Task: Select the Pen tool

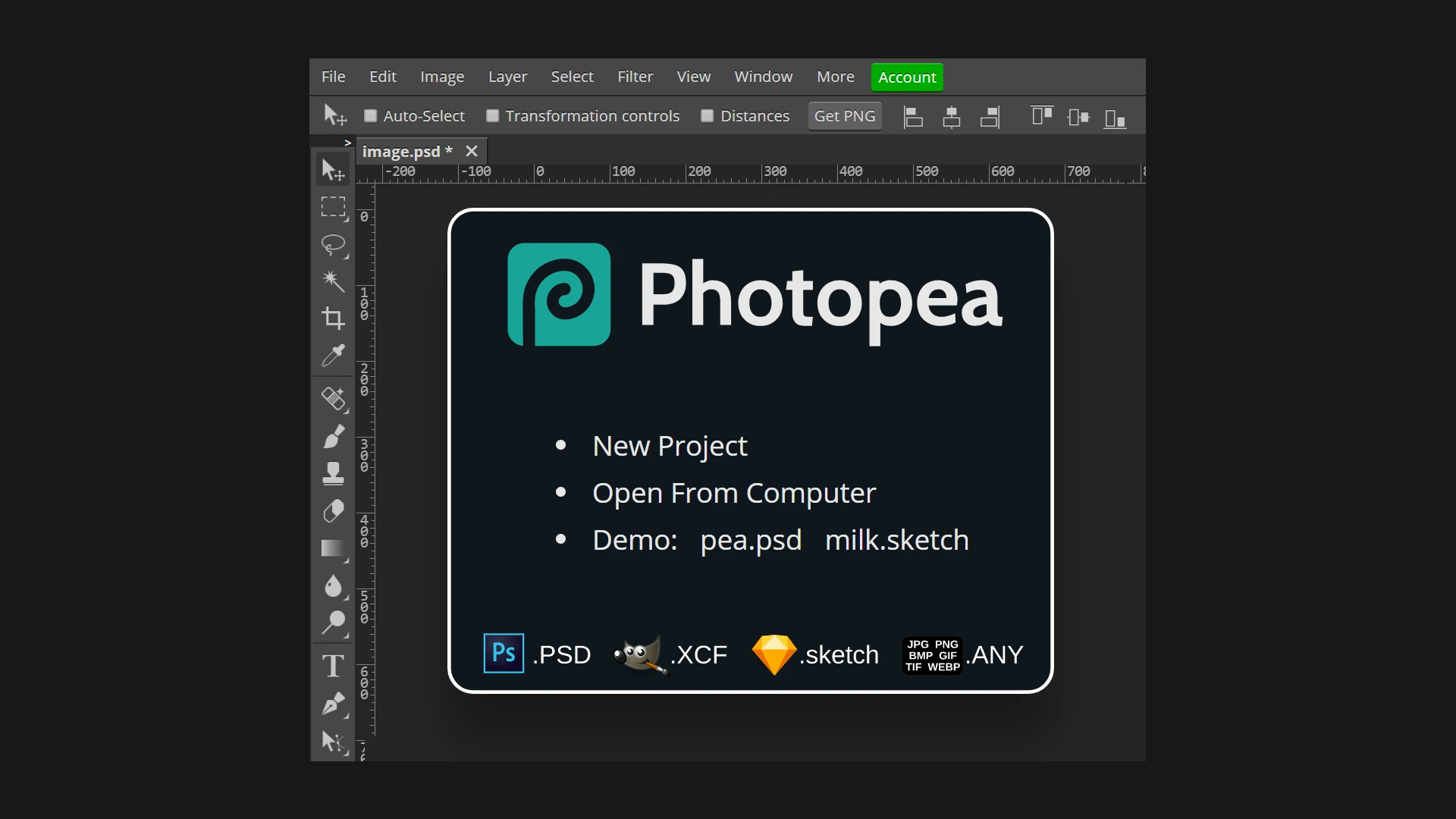Action: pyautogui.click(x=333, y=704)
